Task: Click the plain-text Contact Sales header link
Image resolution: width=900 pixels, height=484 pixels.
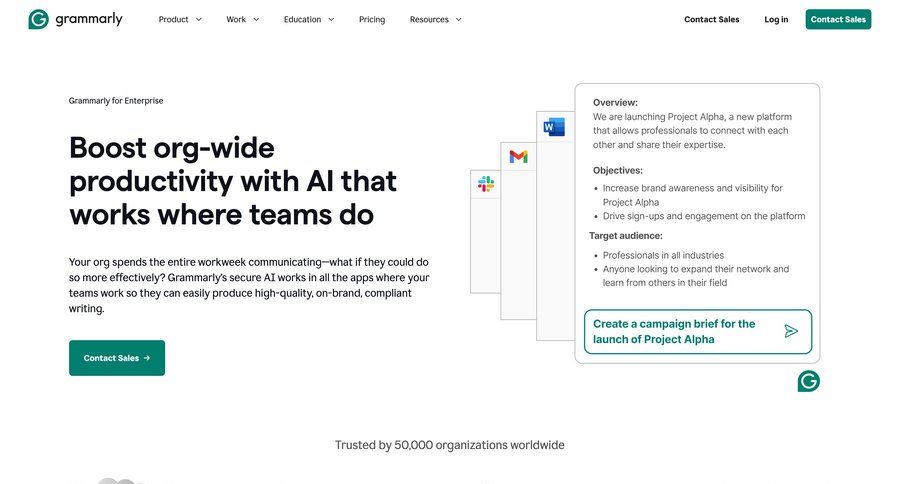Action: [712, 19]
